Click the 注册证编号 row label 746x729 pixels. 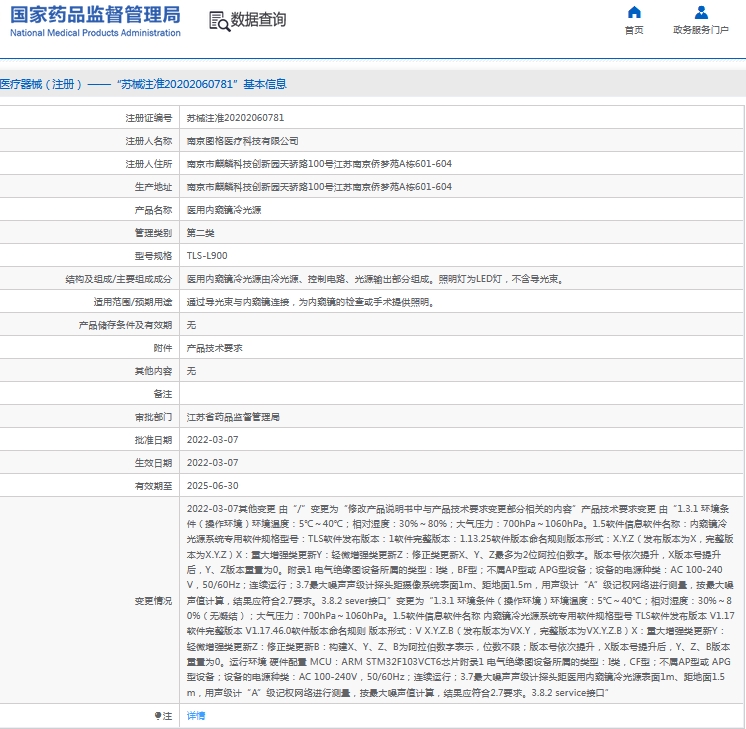point(148,118)
